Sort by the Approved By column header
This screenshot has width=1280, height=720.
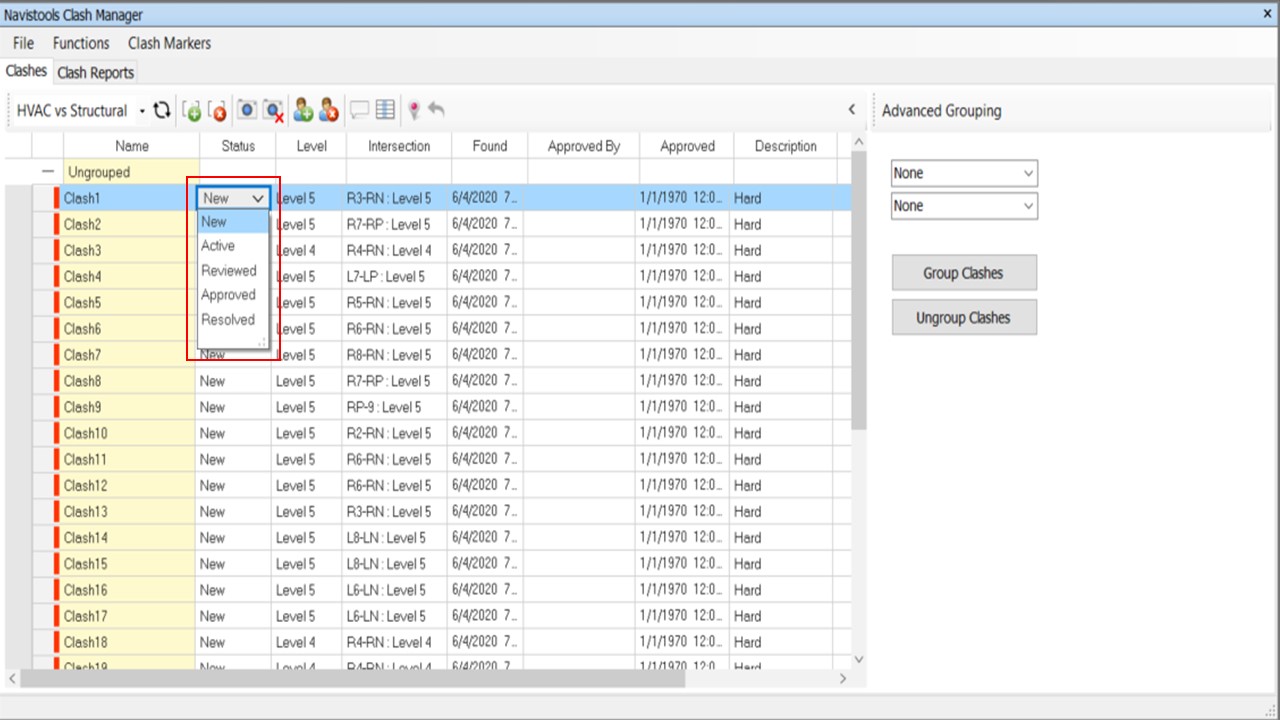584,146
